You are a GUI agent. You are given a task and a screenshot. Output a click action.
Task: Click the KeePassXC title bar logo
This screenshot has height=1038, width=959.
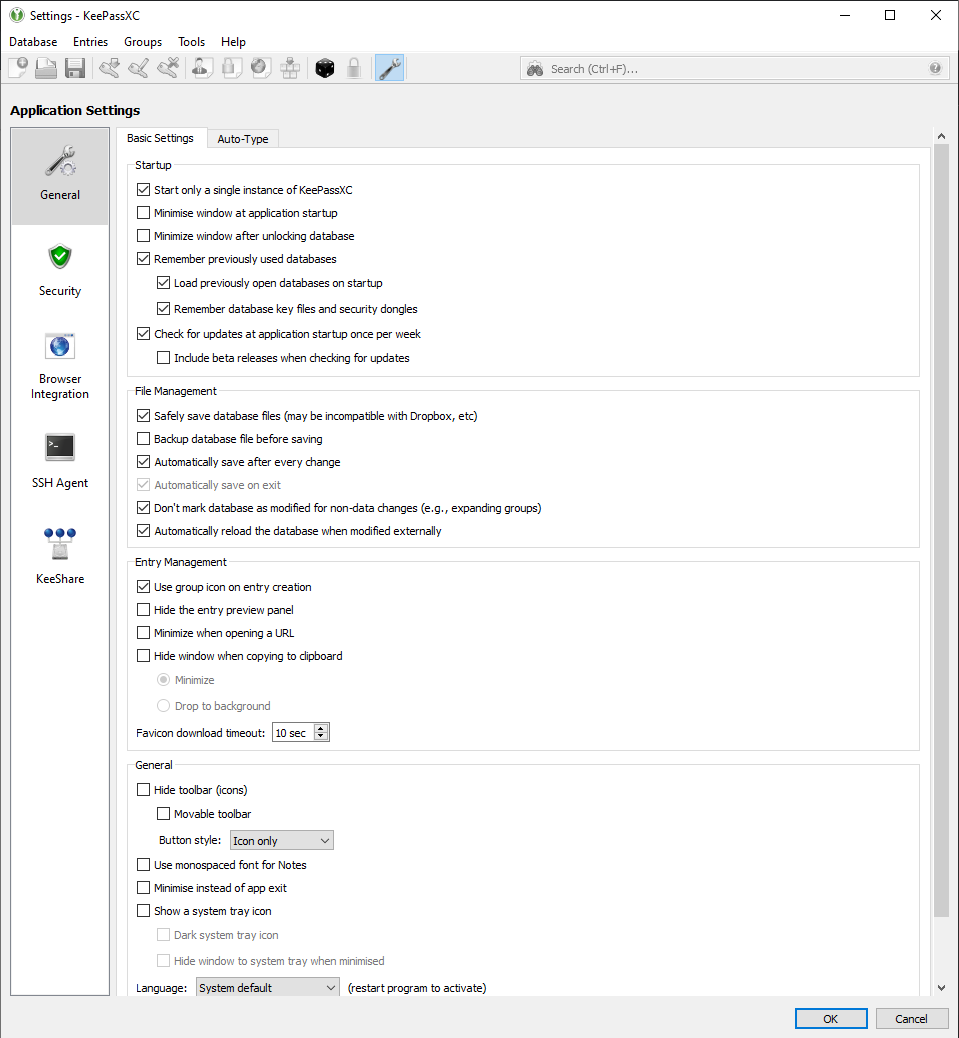pyautogui.click(x=17, y=15)
